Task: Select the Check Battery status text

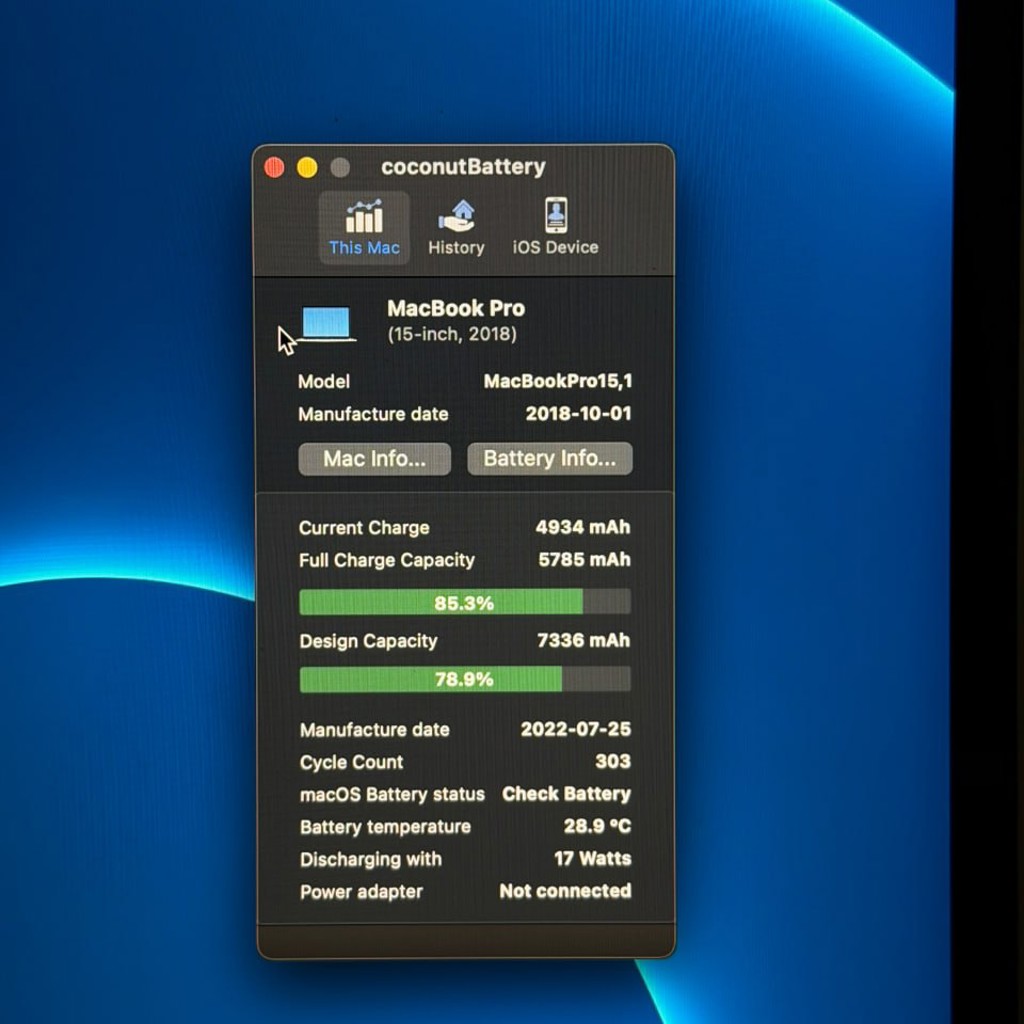Action: click(566, 793)
